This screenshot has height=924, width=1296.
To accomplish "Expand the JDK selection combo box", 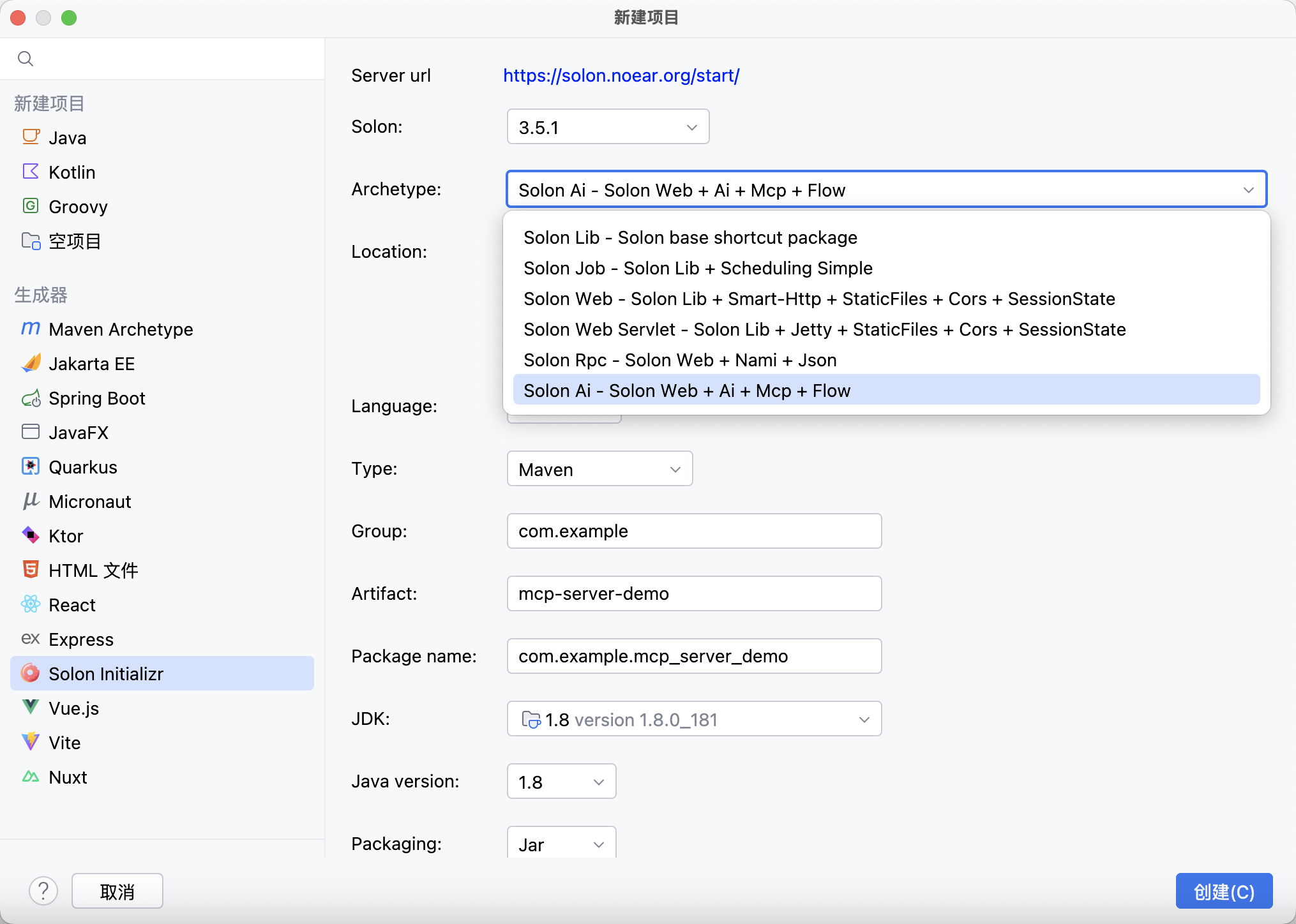I will click(694, 719).
